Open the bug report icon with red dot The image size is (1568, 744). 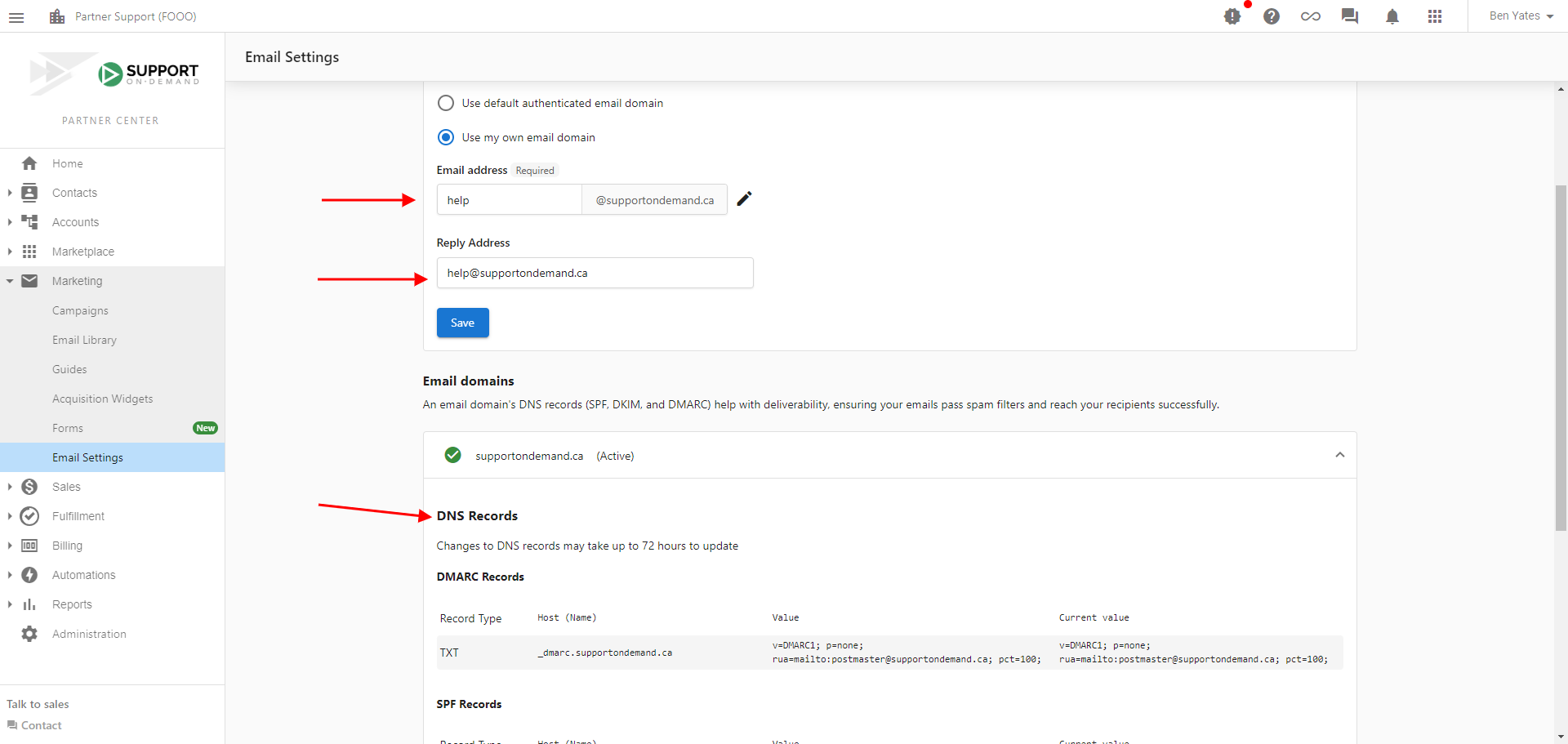point(1232,16)
